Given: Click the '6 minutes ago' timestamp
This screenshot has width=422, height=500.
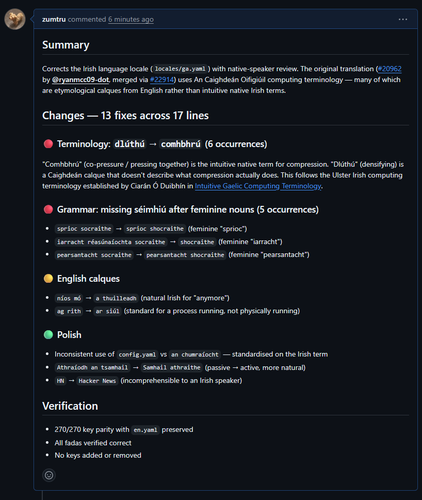Looking at the screenshot, I should [131, 19].
